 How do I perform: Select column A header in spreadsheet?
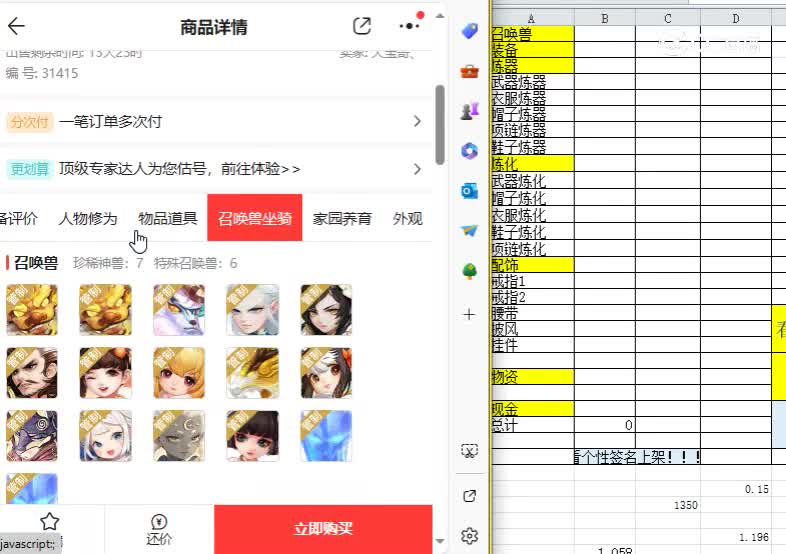click(532, 19)
